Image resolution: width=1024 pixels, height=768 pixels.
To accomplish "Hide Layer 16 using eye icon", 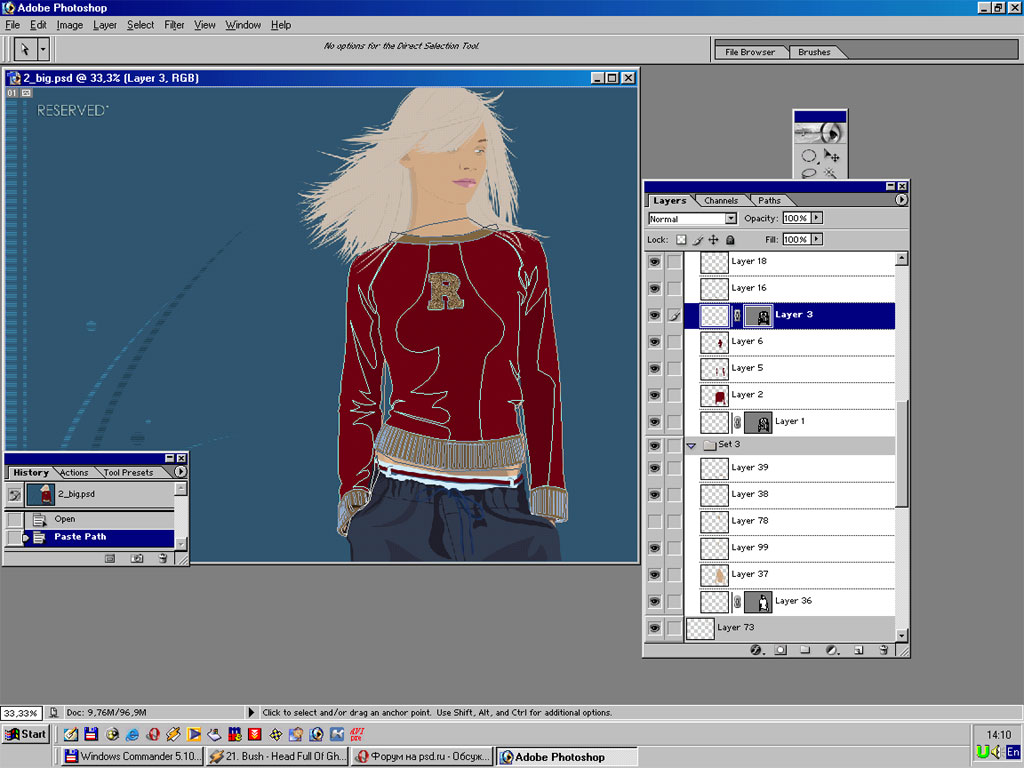I will 654,288.
